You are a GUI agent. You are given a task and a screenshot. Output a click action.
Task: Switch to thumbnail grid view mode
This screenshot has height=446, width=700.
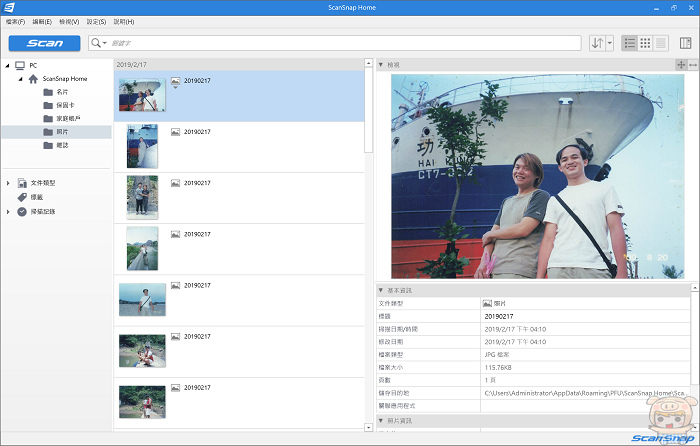pyautogui.click(x=645, y=43)
